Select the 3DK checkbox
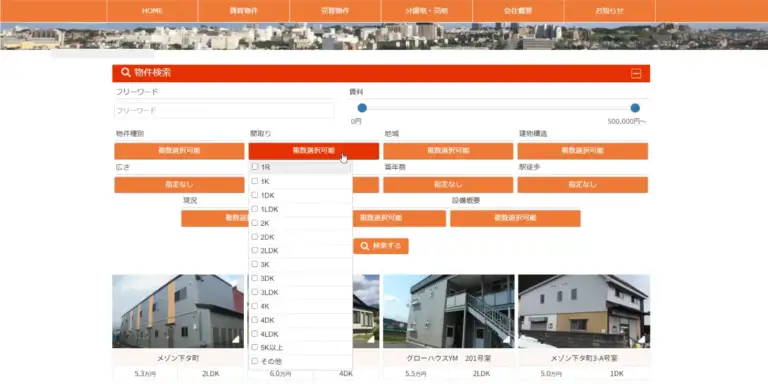 pyautogui.click(x=255, y=278)
